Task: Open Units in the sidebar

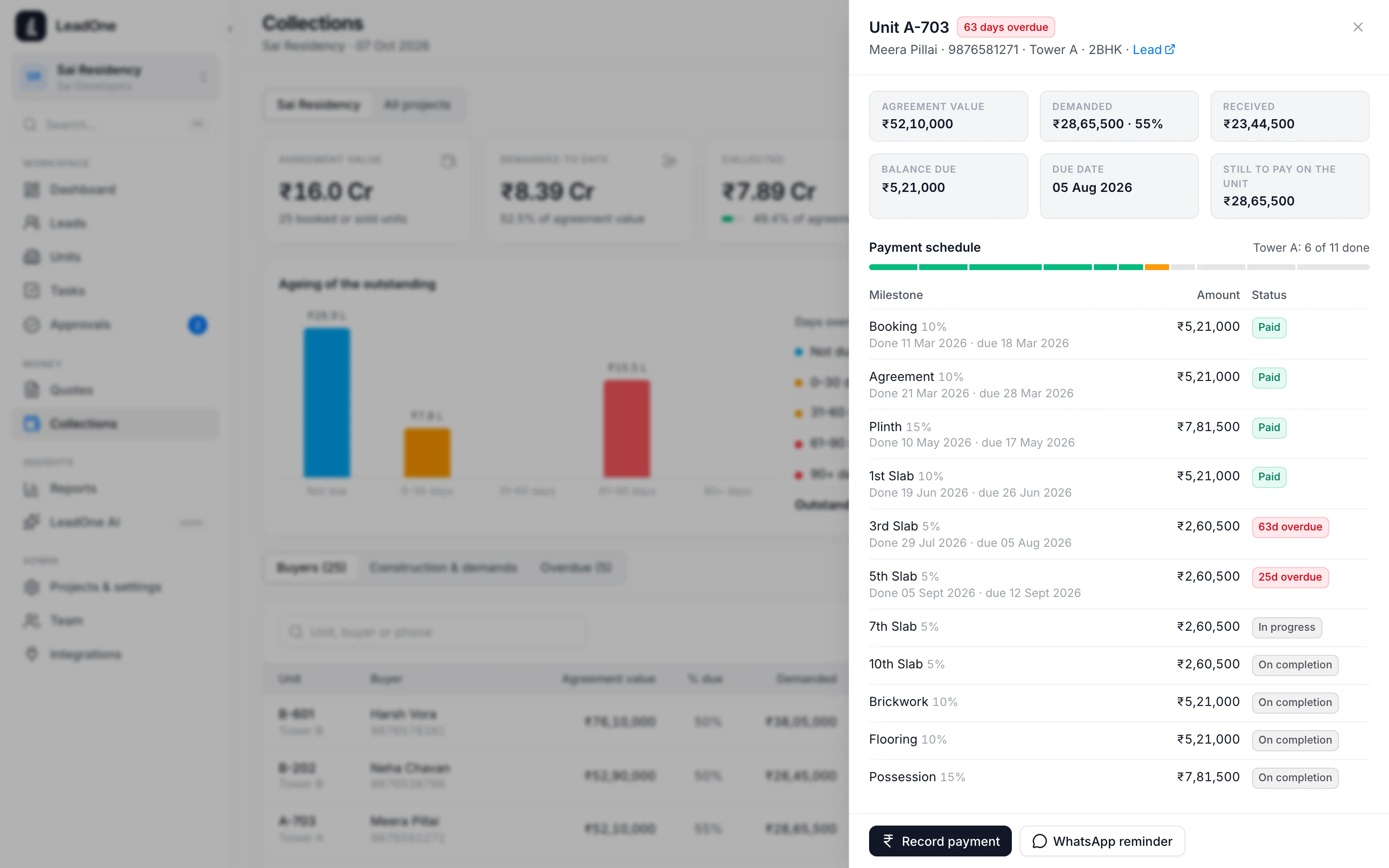Action: (x=115, y=257)
